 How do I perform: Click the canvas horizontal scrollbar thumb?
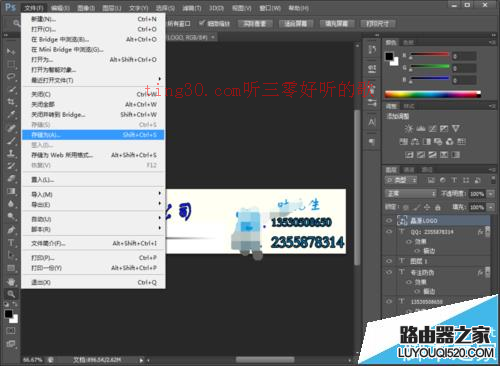click(x=265, y=360)
